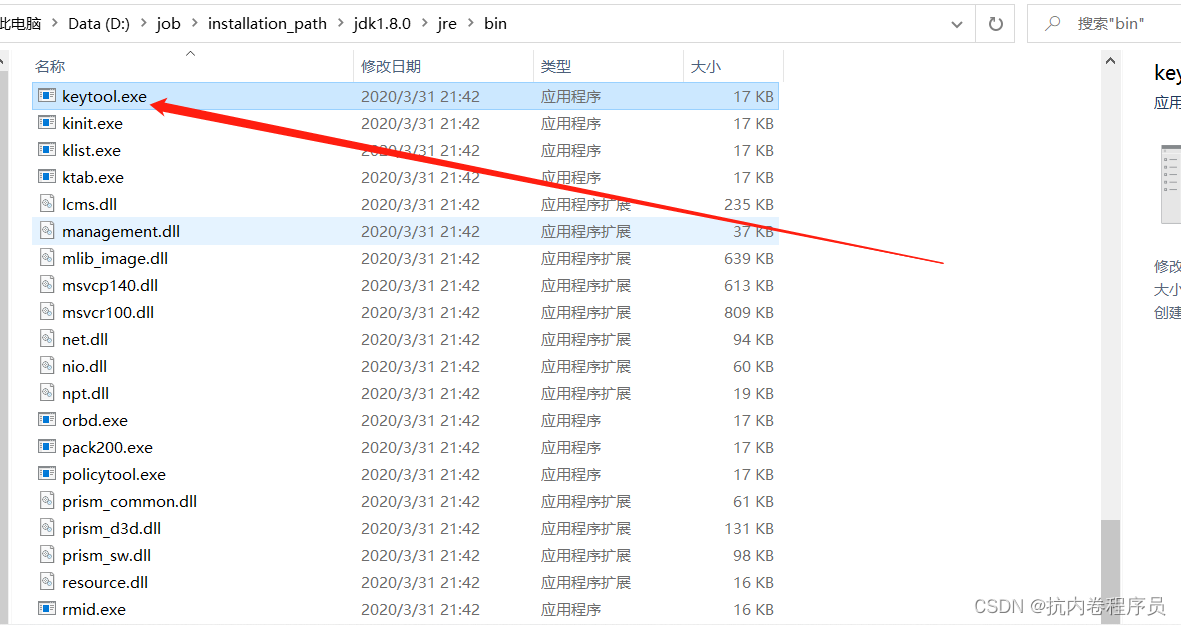The width and height of the screenshot is (1181, 625).
Task: Select the orbd.exe file icon
Action: pyautogui.click(x=47, y=420)
